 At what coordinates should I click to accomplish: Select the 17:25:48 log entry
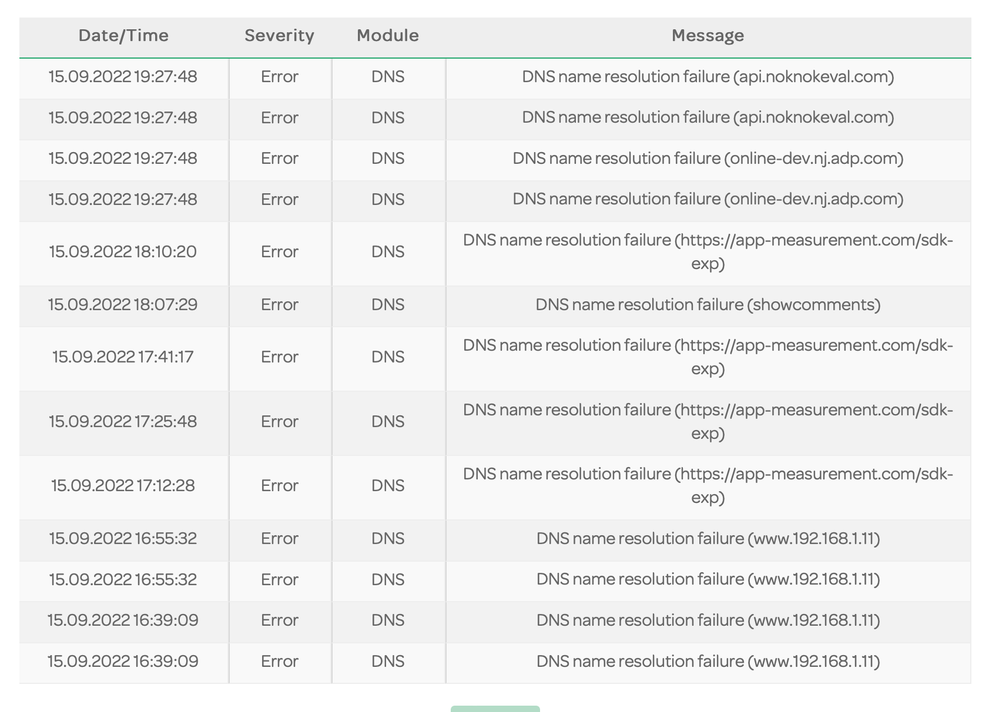click(707, 422)
